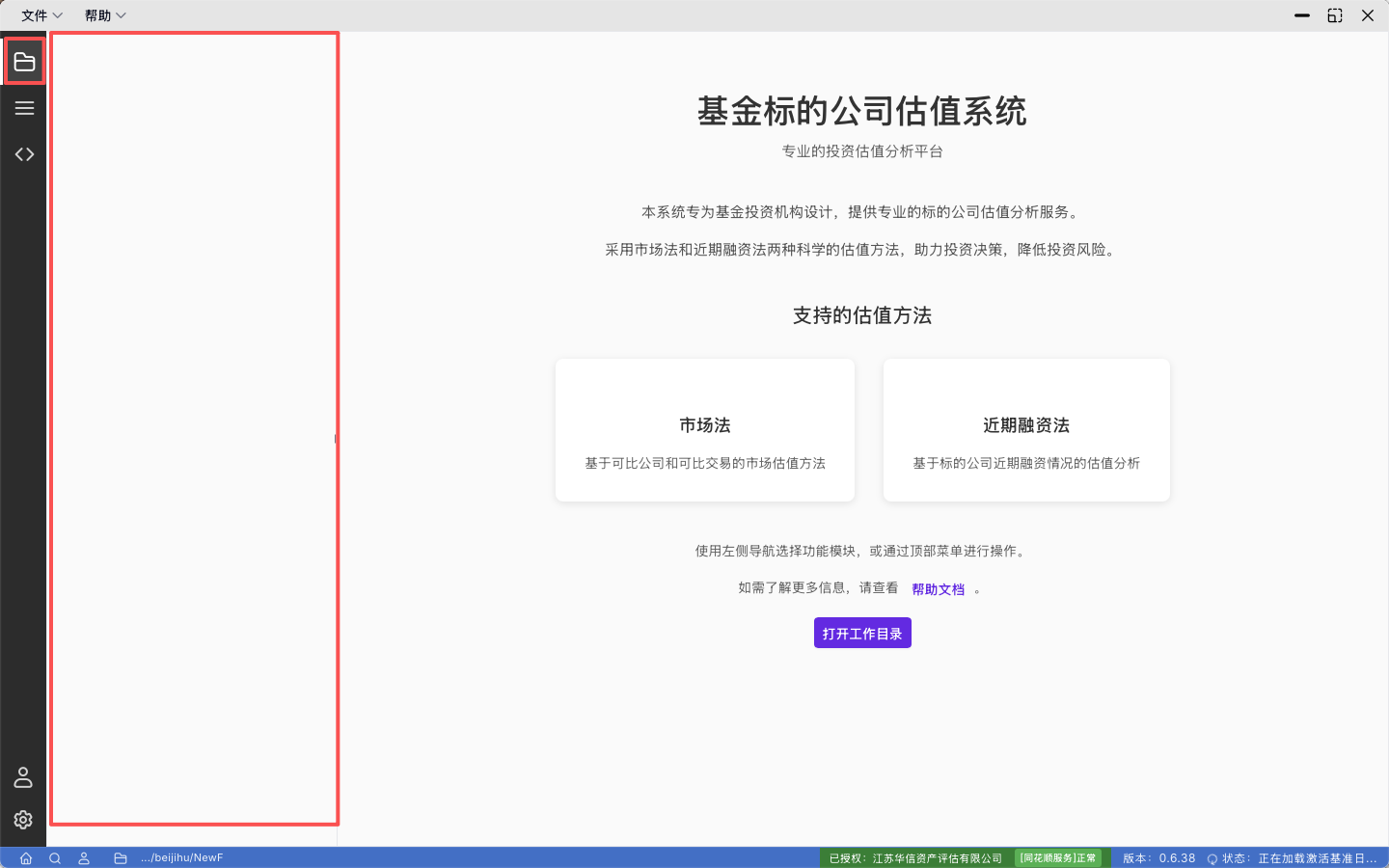Click the user icon in status bar
Screen dimensions: 1389x868
[84, 858]
